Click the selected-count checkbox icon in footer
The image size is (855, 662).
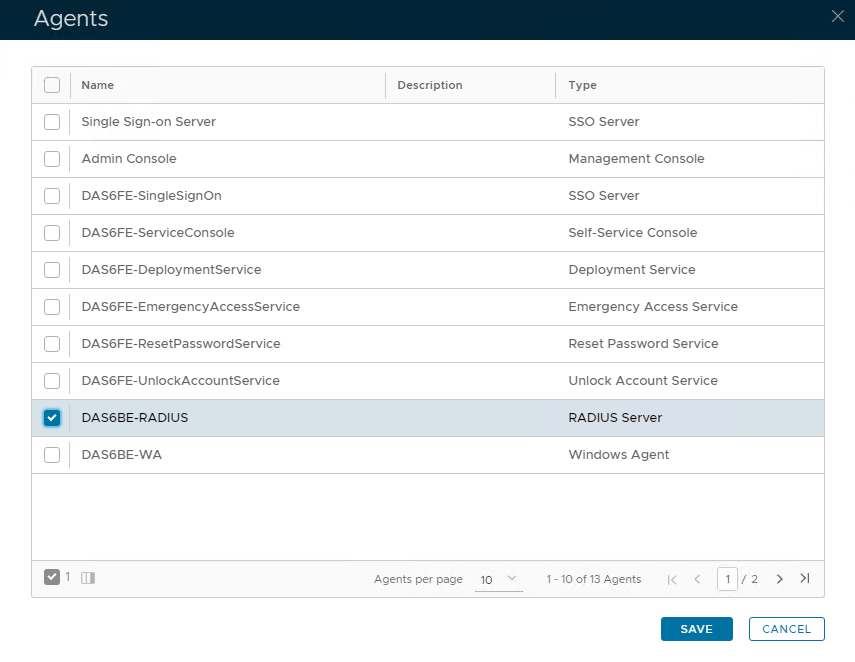(x=52, y=577)
